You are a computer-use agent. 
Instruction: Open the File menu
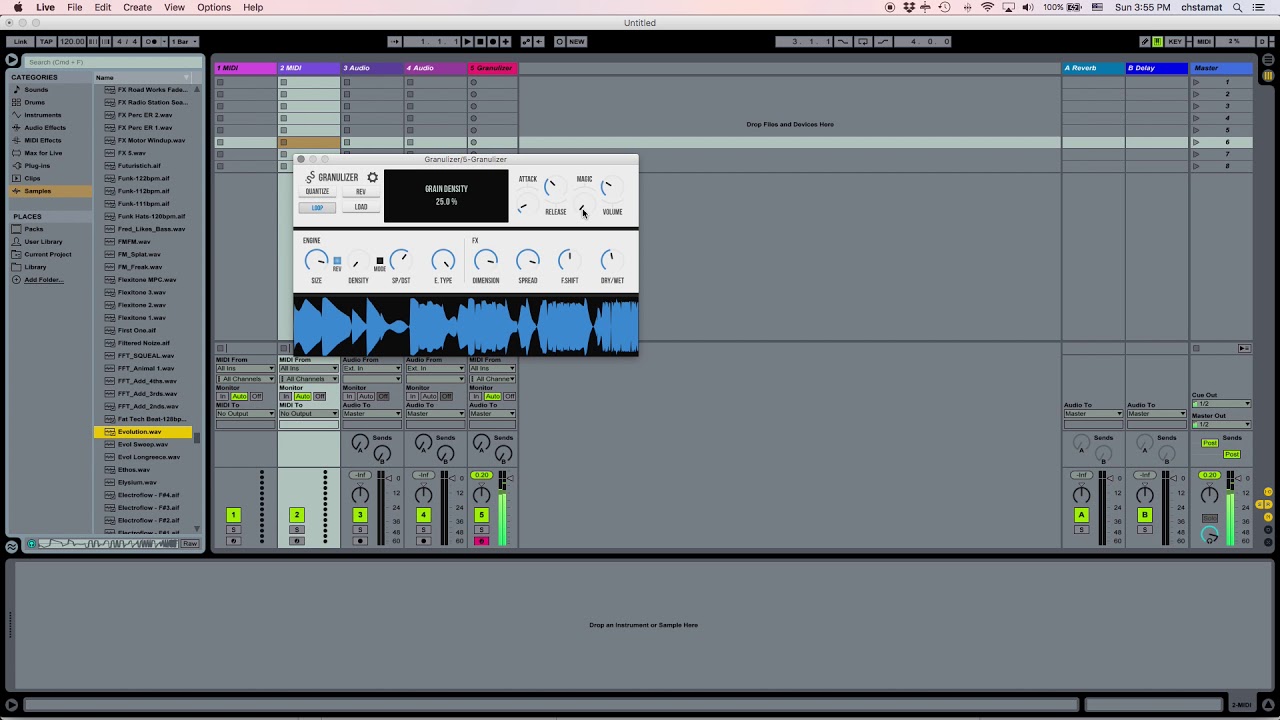click(x=75, y=7)
